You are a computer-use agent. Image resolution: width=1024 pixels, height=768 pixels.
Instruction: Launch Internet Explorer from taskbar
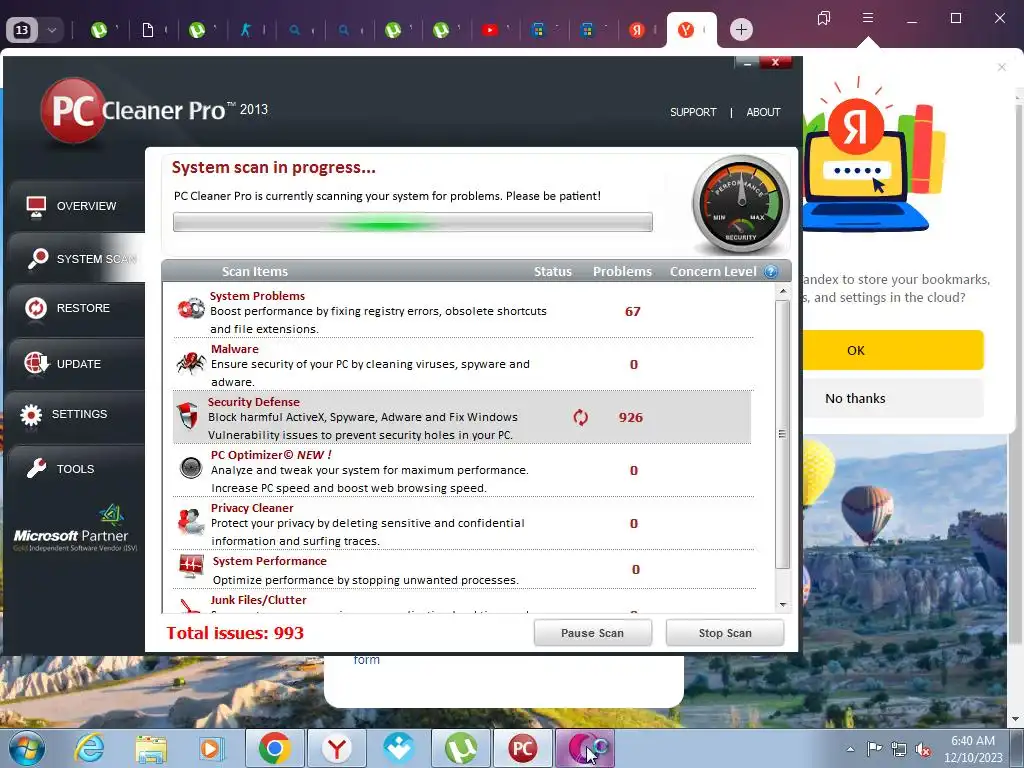(x=89, y=748)
